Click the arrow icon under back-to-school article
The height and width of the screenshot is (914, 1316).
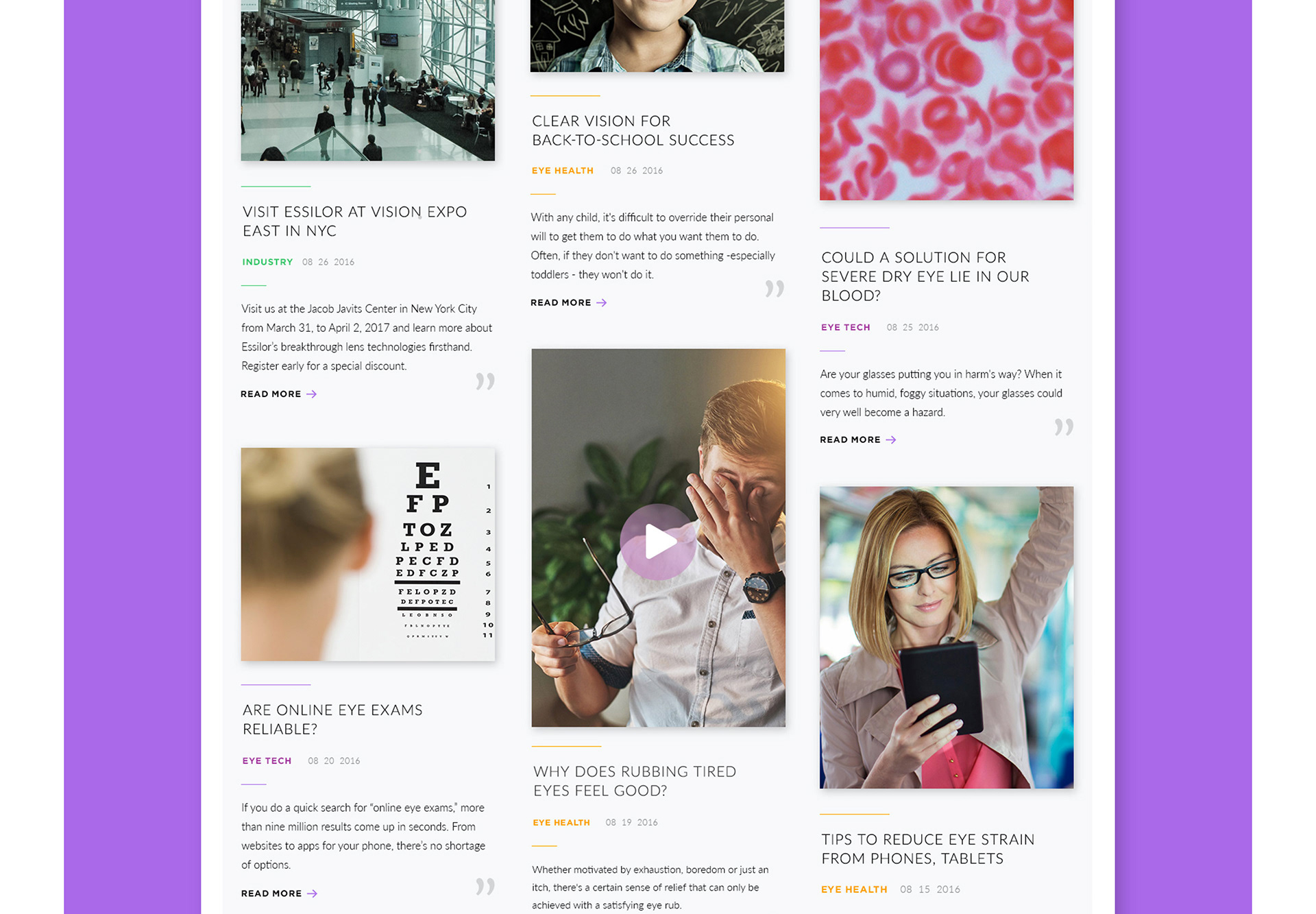[x=601, y=302]
